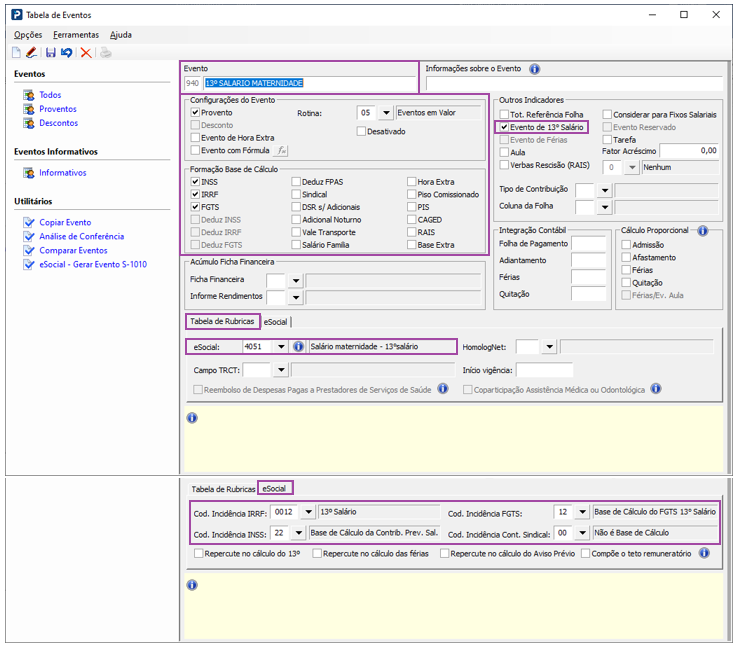Show Todos events list

pos(50,95)
